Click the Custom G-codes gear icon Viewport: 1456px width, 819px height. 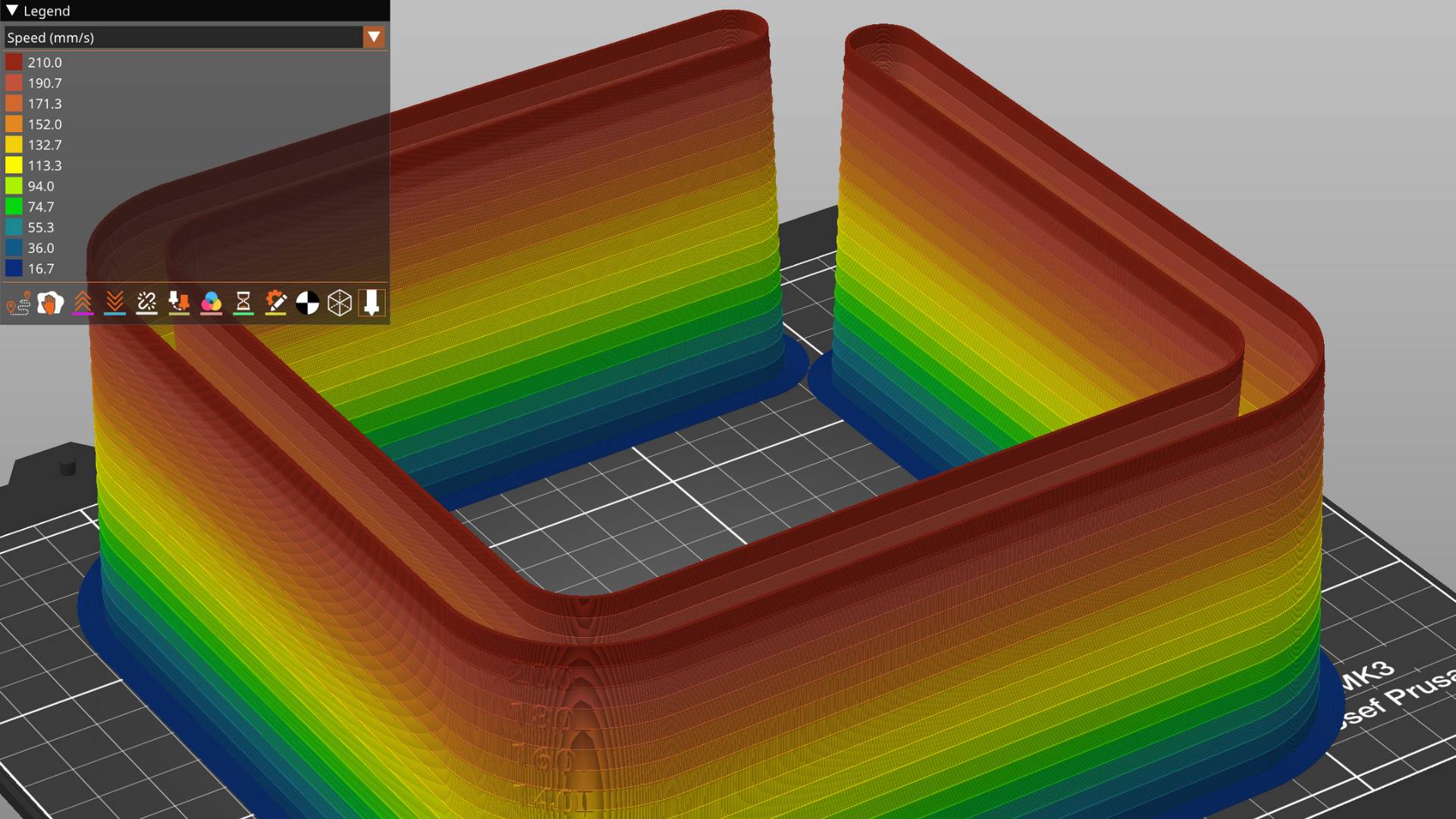click(275, 303)
